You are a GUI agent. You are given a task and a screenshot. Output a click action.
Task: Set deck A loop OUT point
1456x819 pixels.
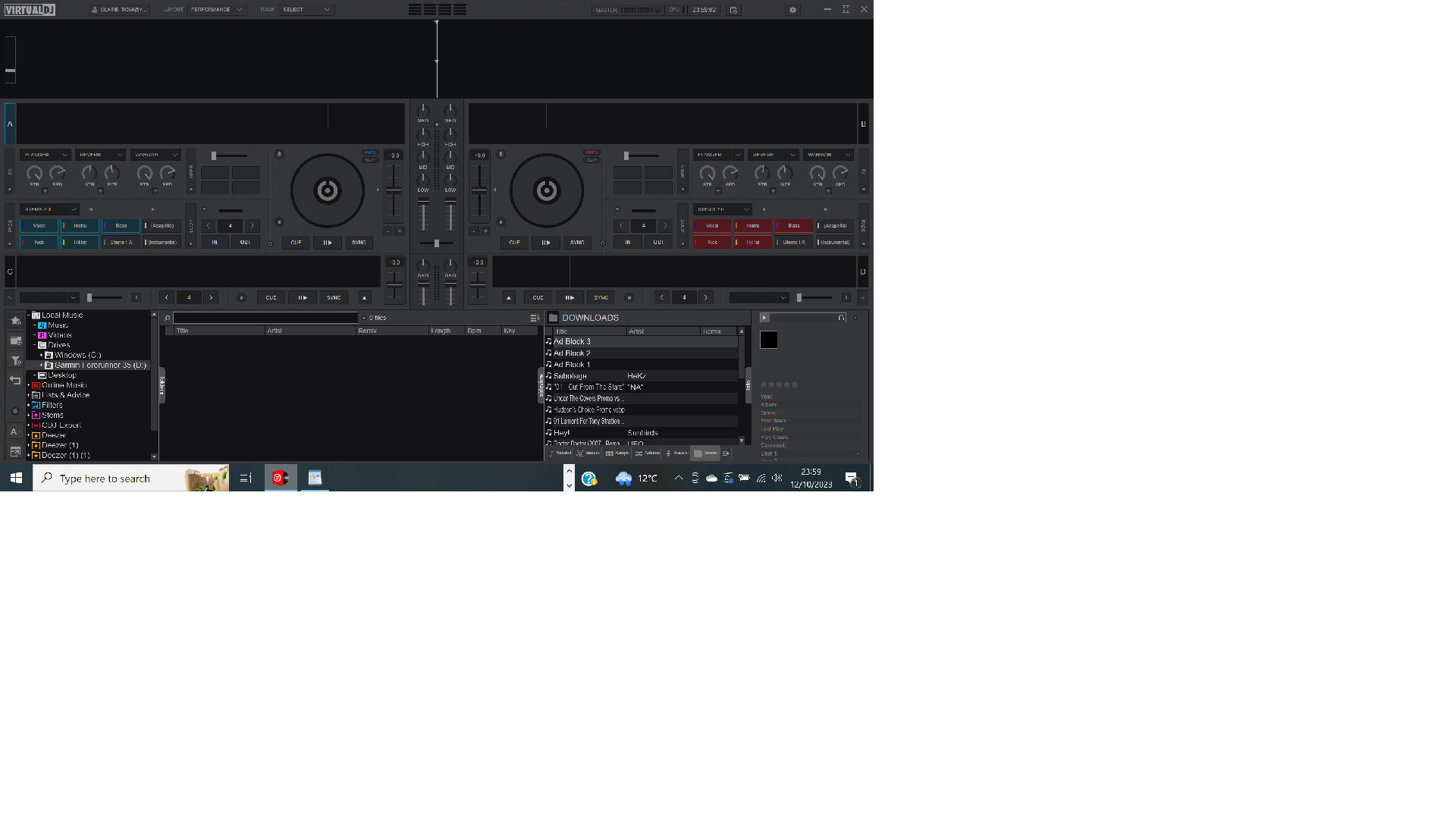[x=246, y=243]
